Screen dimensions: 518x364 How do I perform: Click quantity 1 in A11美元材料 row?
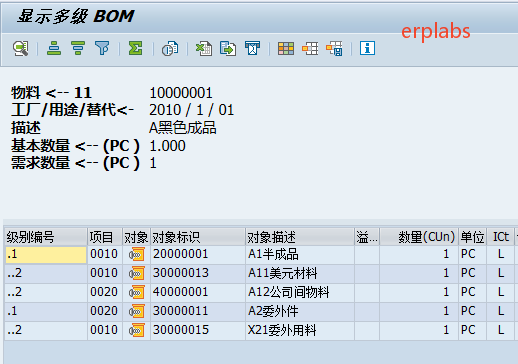446,273
